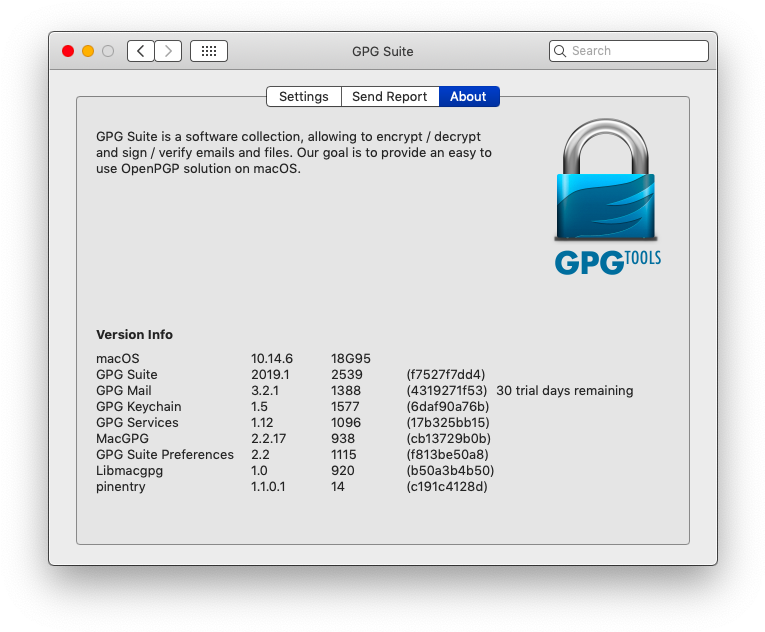This screenshot has width=765, height=632.
Task: Select the build value '1115'
Action: (344, 454)
